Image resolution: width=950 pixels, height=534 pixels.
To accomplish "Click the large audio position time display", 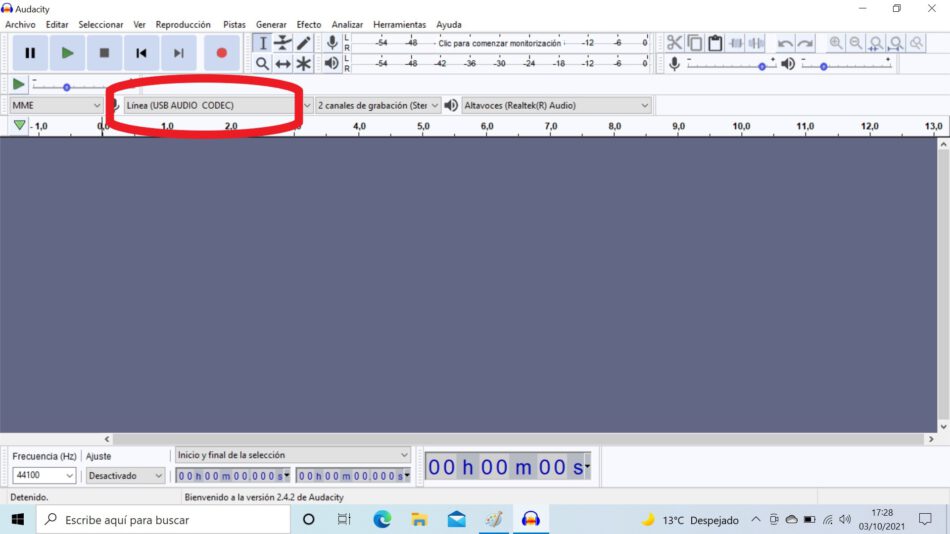I will [x=508, y=467].
